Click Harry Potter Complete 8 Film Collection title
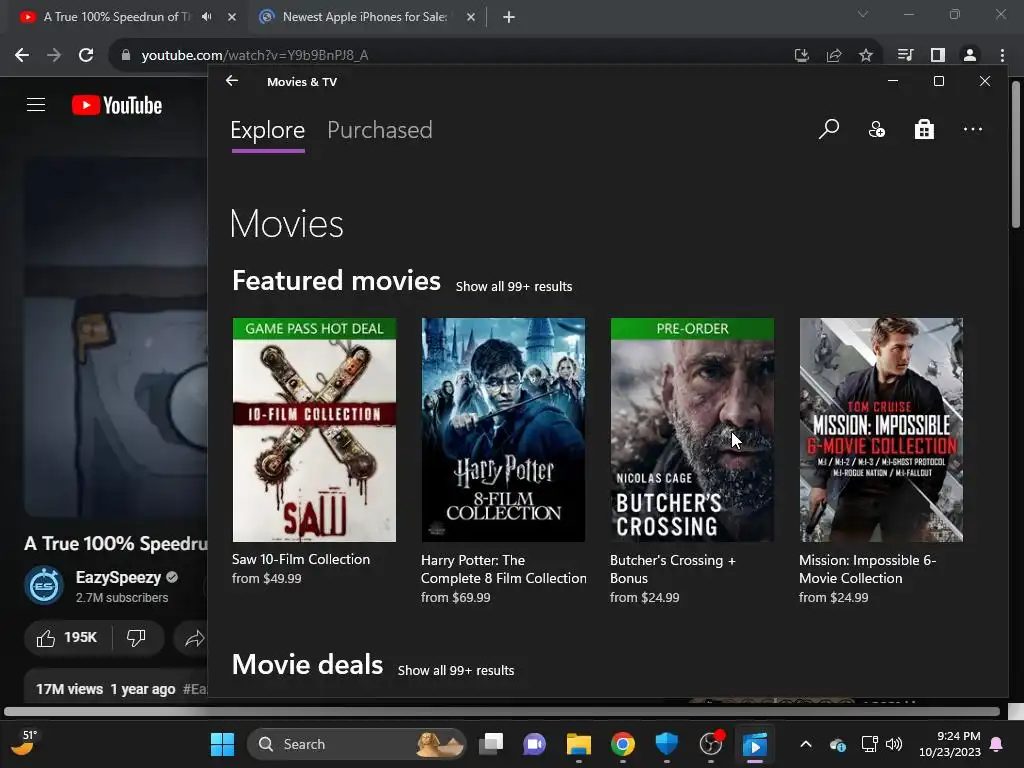Viewport: 1024px width, 768px height. click(504, 569)
